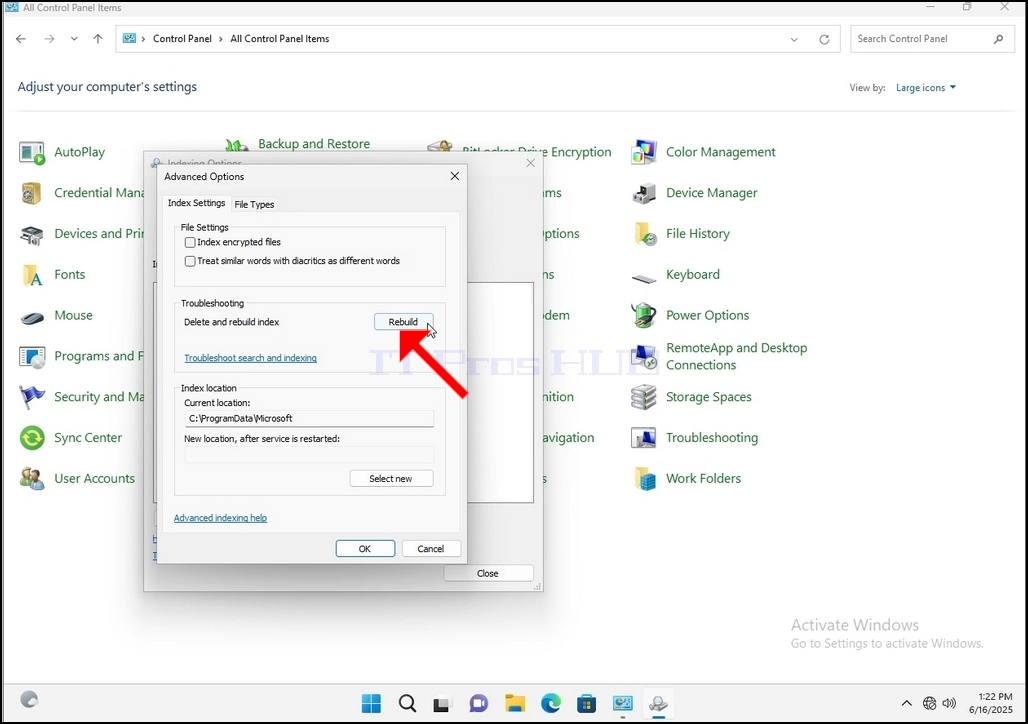Click Close in the Indexing Options window
Image resolution: width=1028 pixels, height=724 pixels.
point(488,573)
